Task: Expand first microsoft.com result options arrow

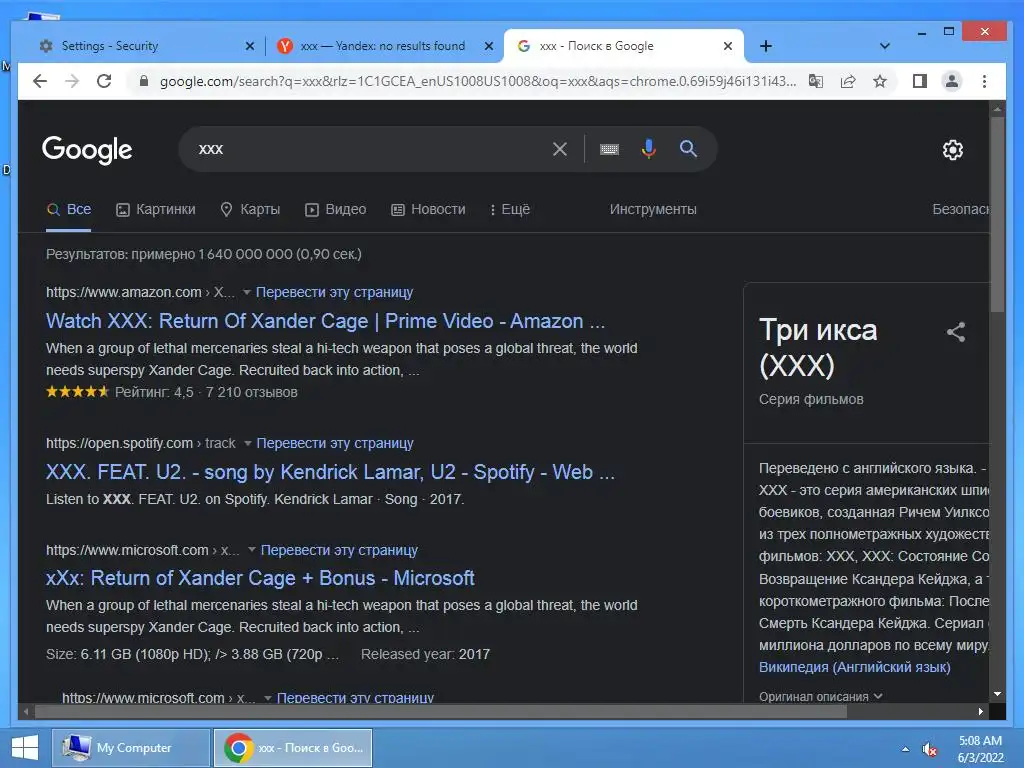Action: tap(252, 550)
